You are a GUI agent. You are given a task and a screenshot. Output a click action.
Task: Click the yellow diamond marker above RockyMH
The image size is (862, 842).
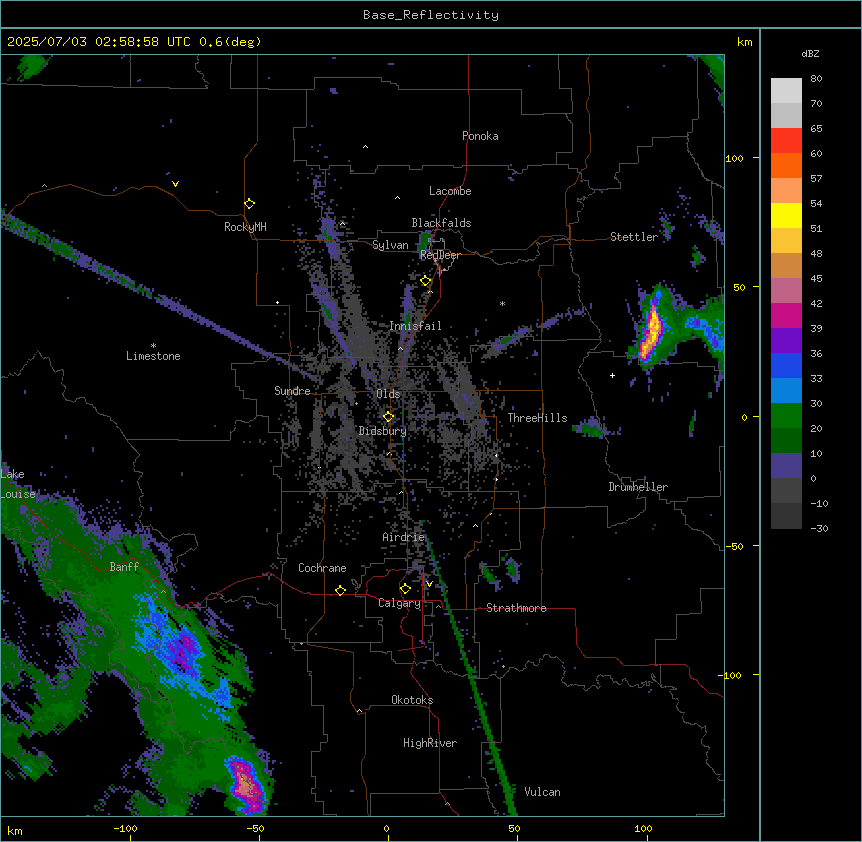(x=249, y=204)
